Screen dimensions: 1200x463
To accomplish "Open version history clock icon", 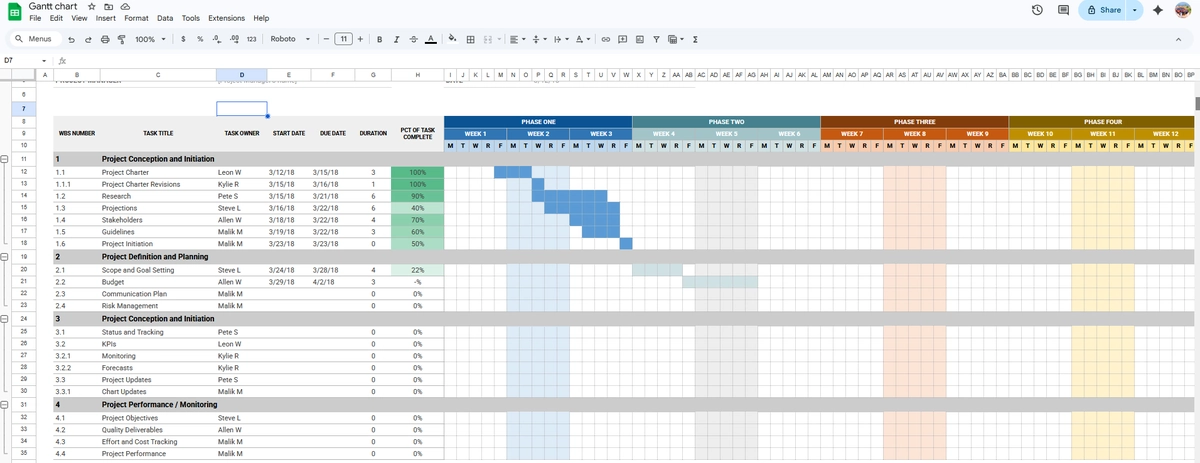I will pyautogui.click(x=1037, y=10).
